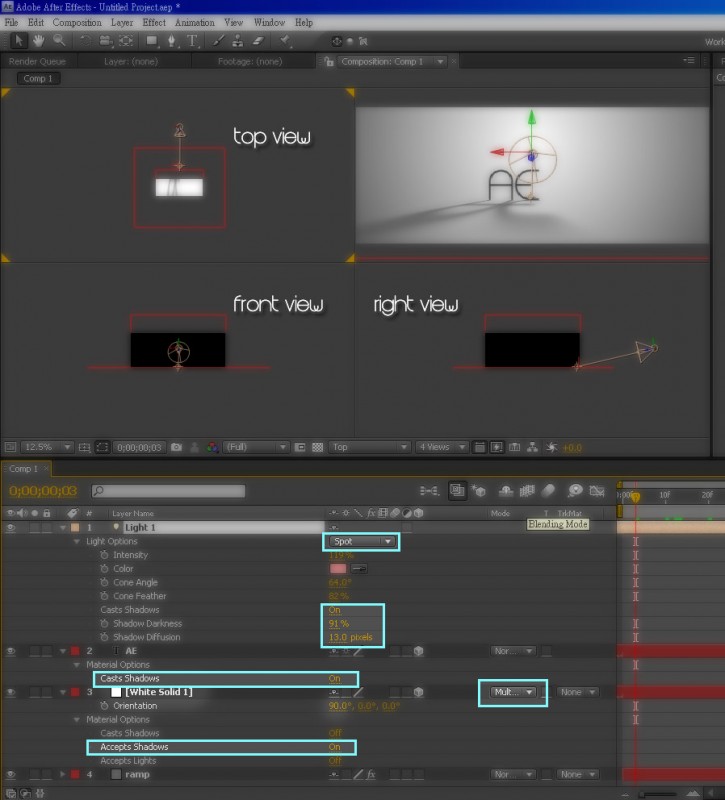Toggle Accepts Lights Off value

[335, 761]
